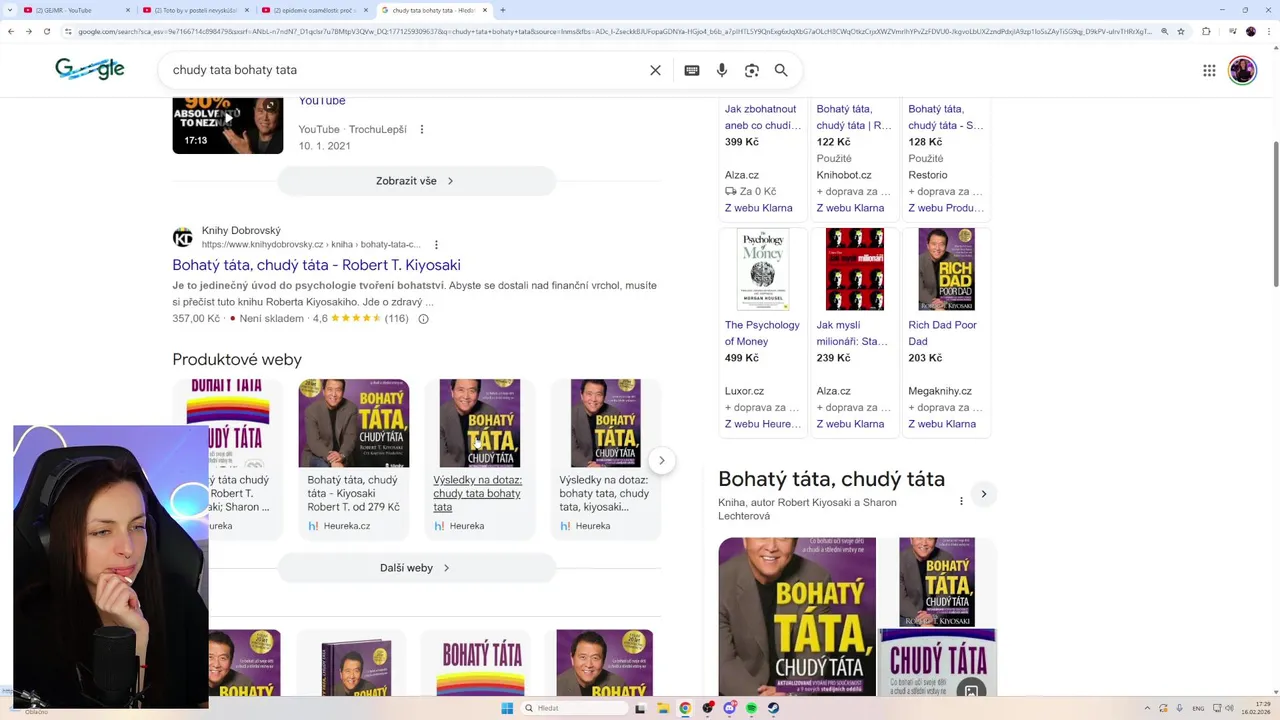1280x720 pixels.
Task: Clear the search query with the X icon
Action: pos(655,70)
